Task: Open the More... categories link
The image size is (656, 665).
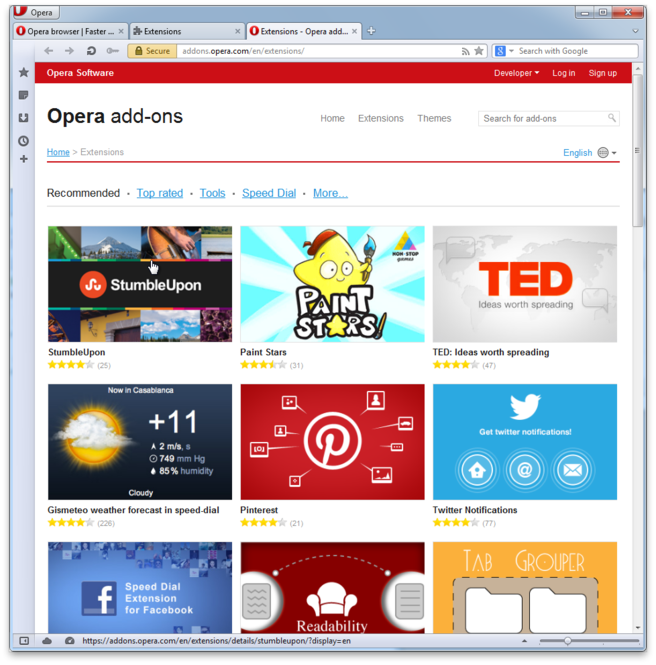Action: [x=330, y=193]
